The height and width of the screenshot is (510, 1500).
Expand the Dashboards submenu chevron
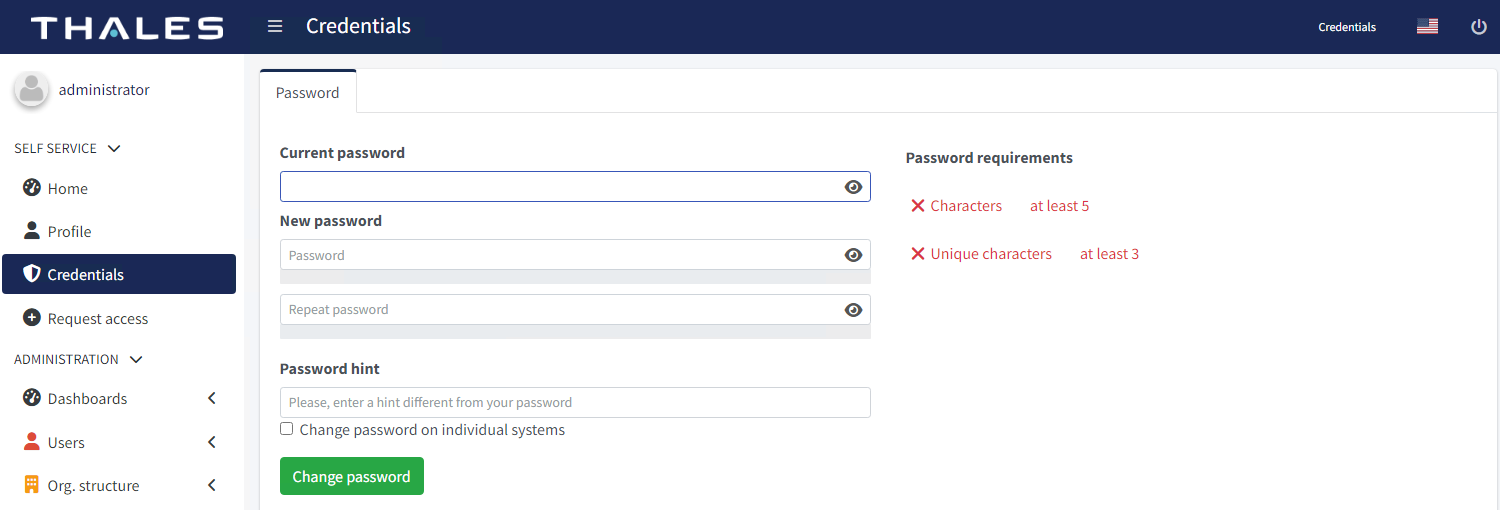click(x=212, y=398)
